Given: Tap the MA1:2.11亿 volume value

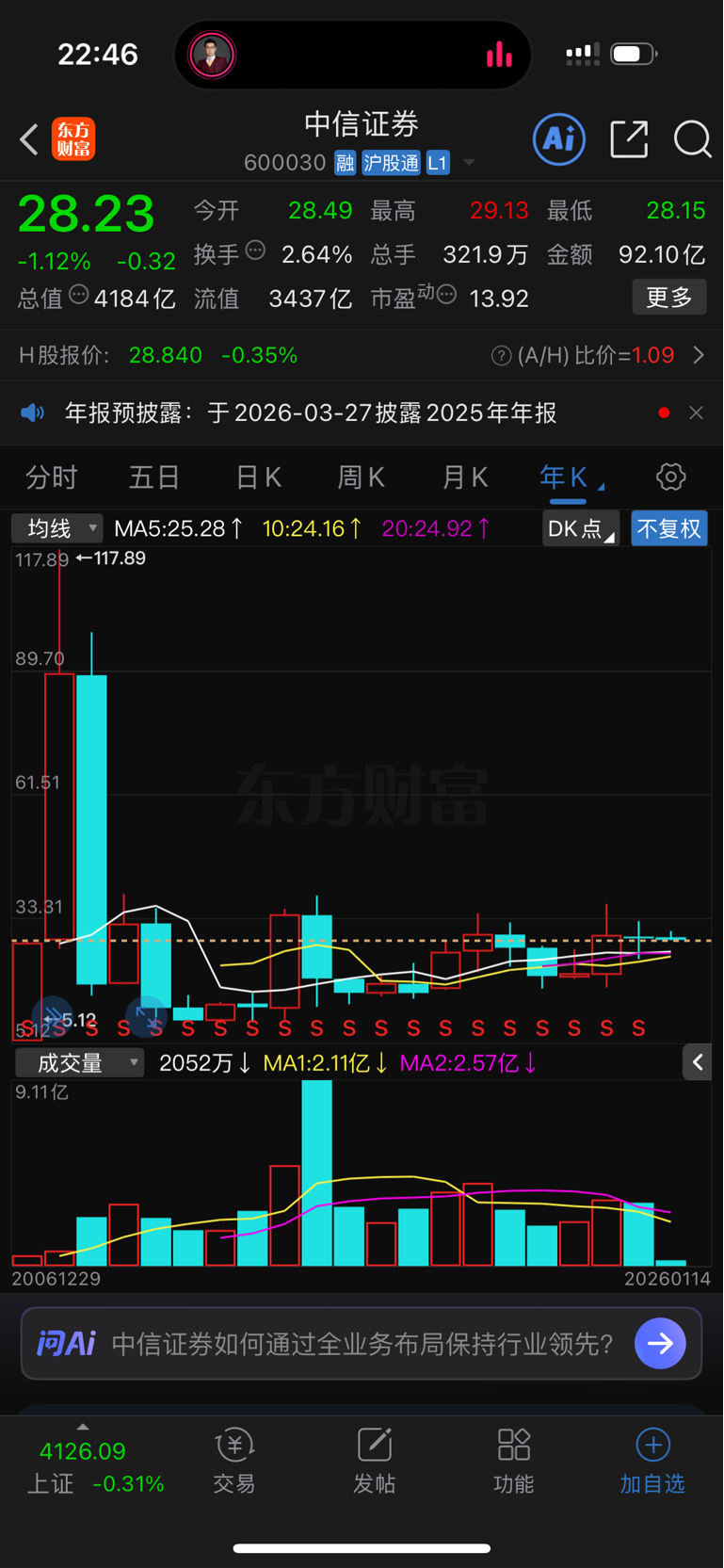Looking at the screenshot, I should coord(325,1063).
